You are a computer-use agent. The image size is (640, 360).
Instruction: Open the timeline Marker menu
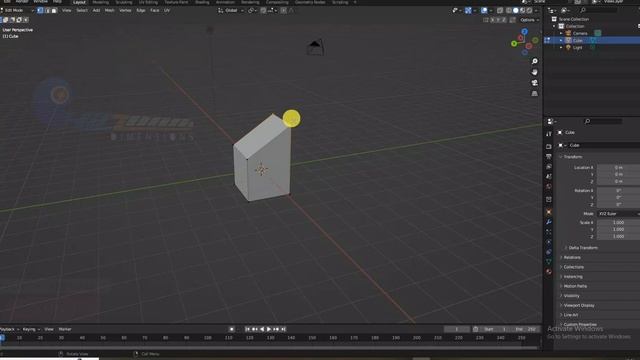click(x=65, y=329)
